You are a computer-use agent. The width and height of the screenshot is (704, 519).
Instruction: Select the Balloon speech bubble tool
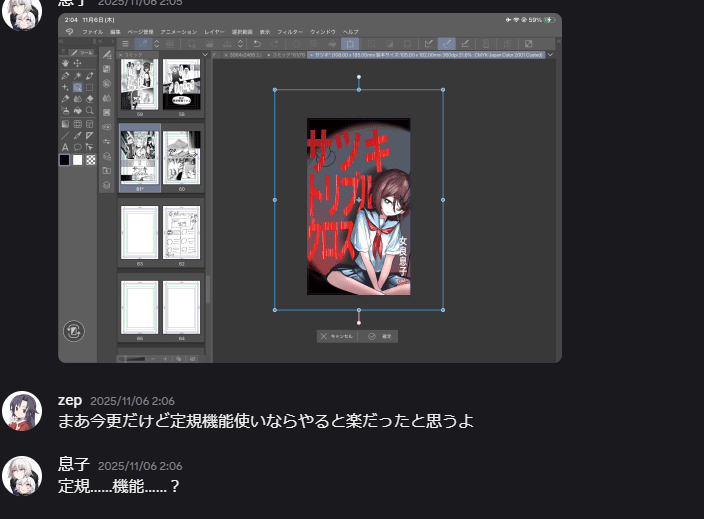coord(77,147)
